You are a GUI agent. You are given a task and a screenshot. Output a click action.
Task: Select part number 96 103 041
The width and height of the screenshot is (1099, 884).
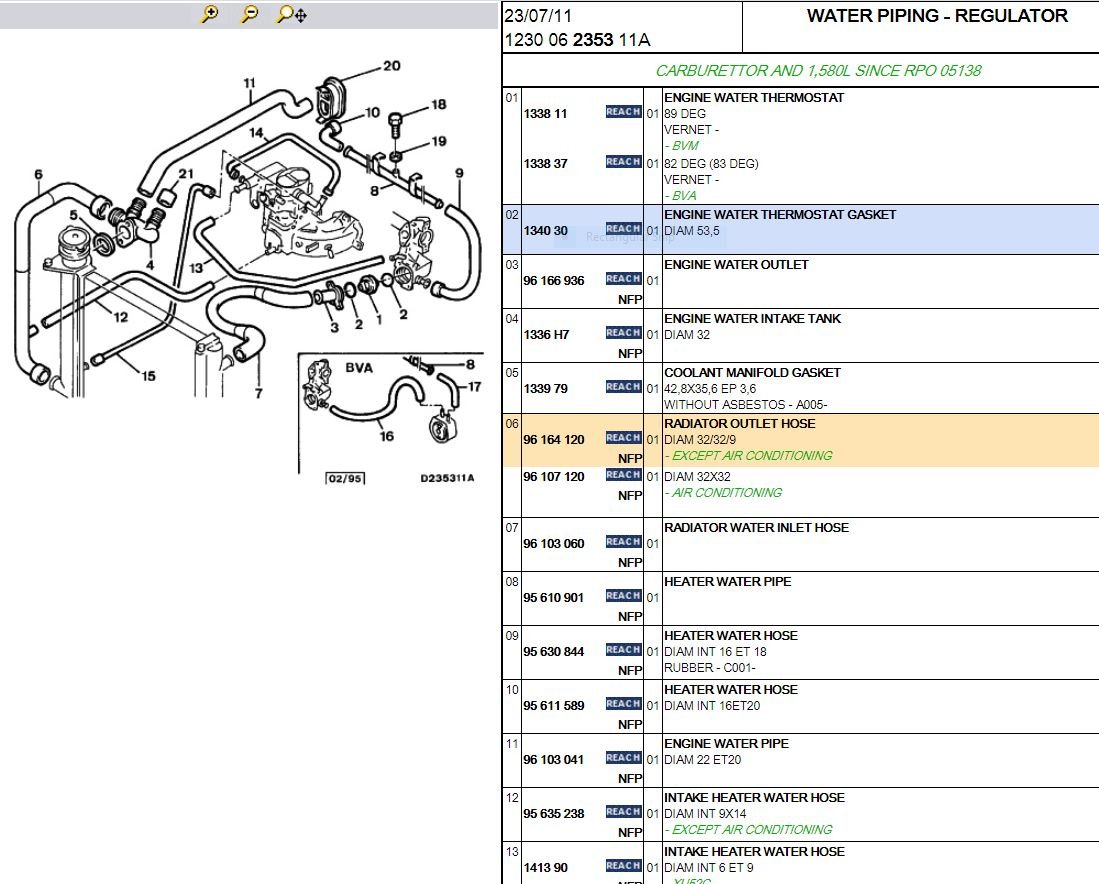(554, 759)
